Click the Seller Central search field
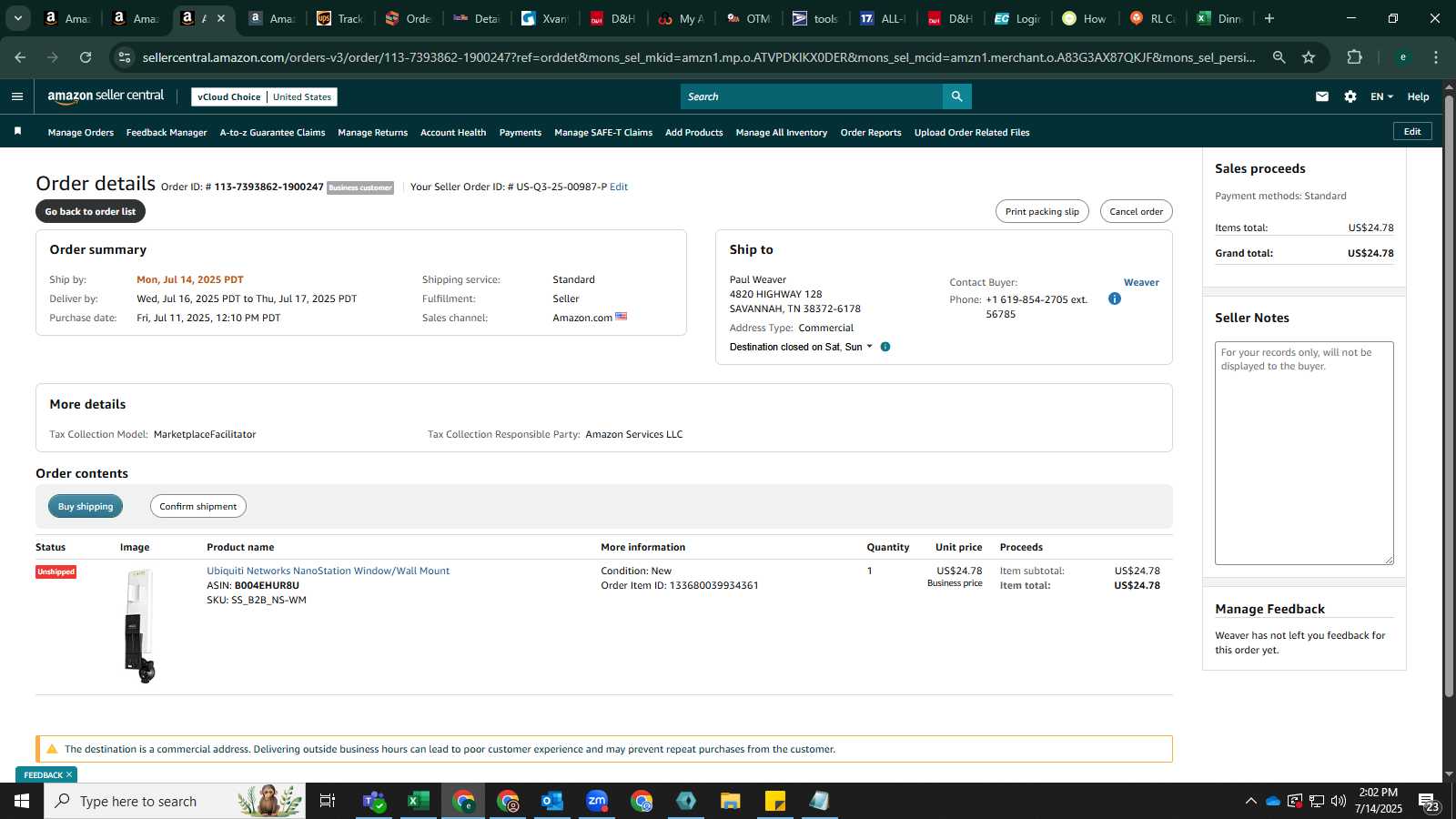This screenshot has width=1456, height=819. [x=812, y=96]
